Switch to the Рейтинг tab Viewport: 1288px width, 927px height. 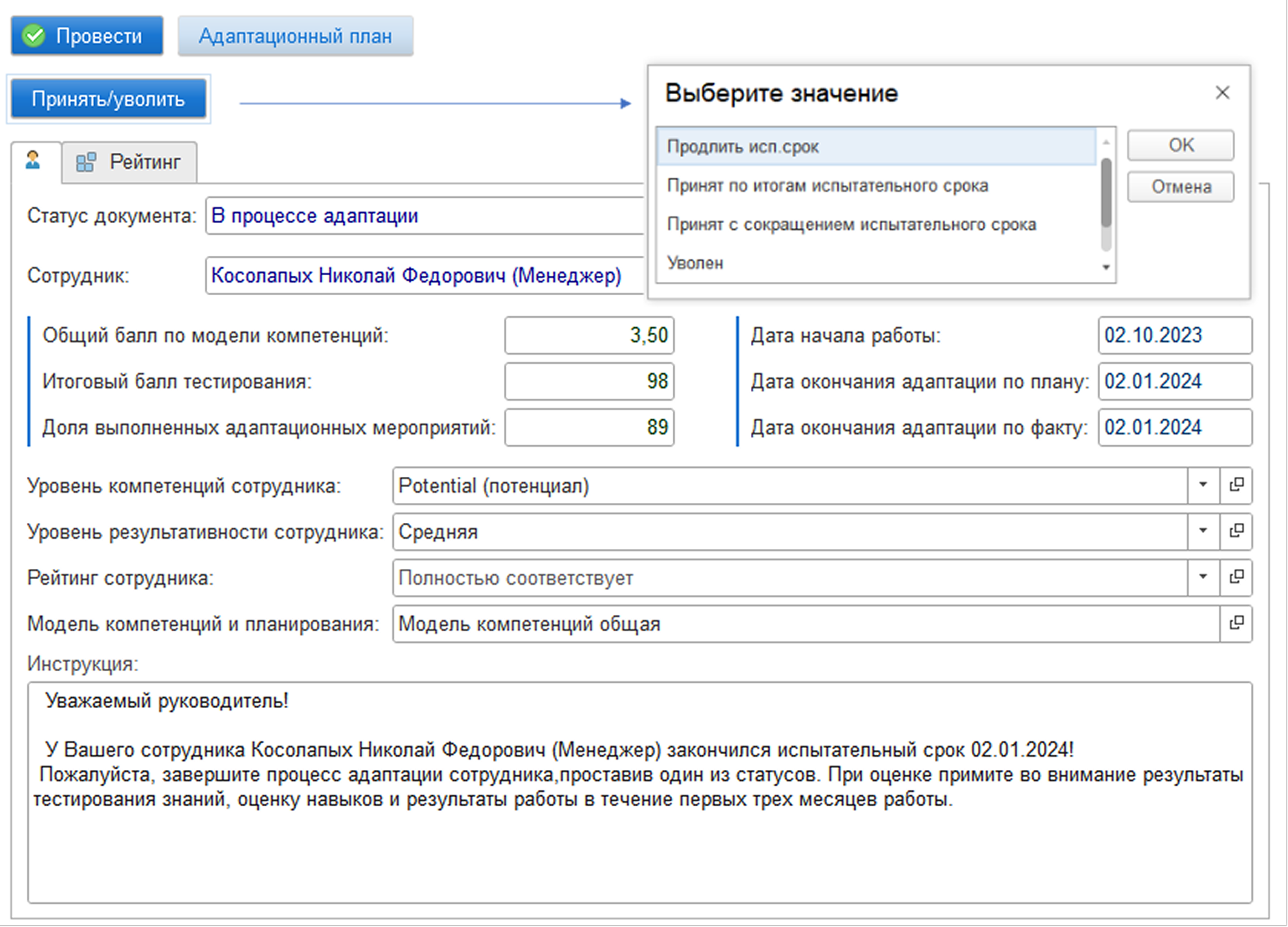[130, 163]
